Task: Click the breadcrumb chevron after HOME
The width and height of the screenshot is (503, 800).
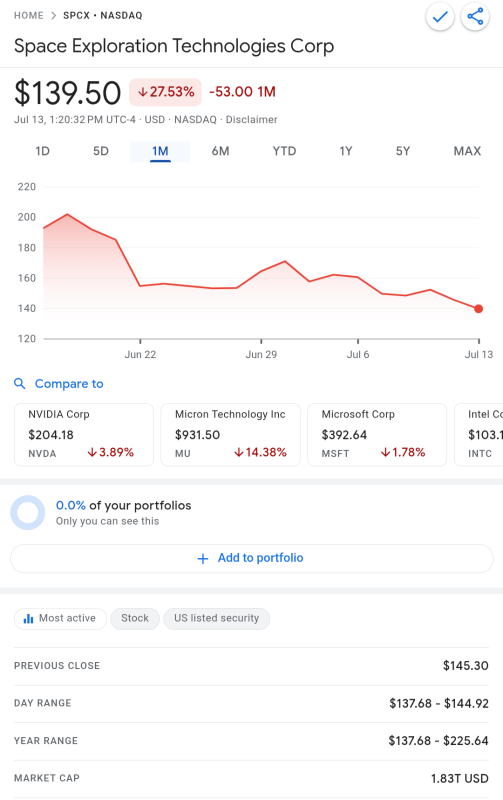Action: point(54,16)
